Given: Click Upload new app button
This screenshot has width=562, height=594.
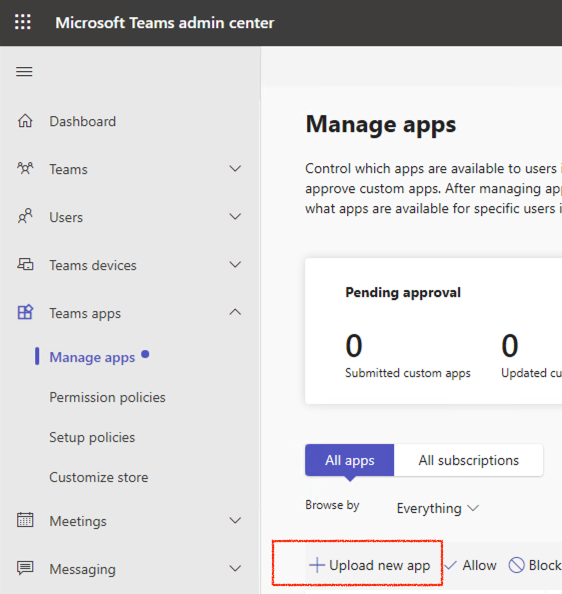Looking at the screenshot, I should 369,565.
